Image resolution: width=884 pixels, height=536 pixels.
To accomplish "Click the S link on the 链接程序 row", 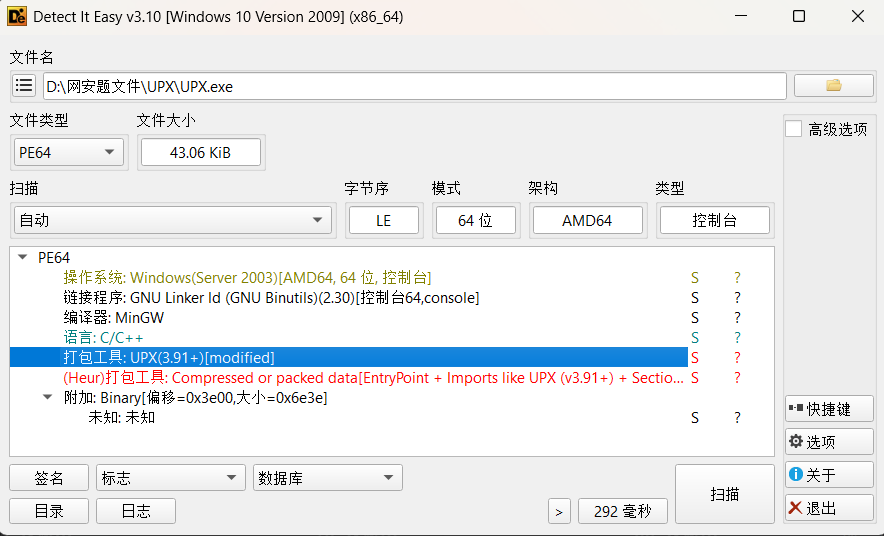I will (x=695, y=298).
